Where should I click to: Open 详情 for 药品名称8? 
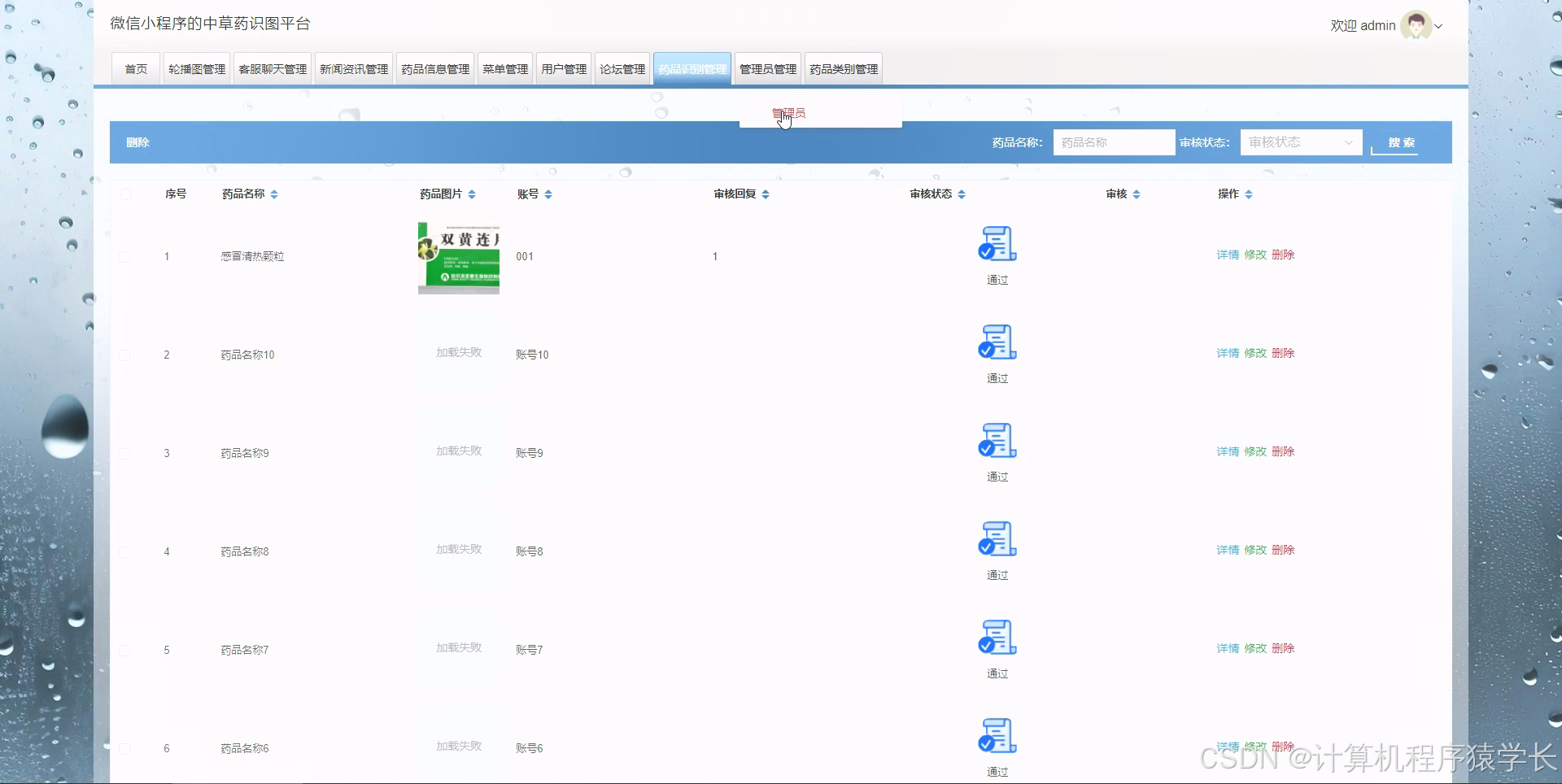pyautogui.click(x=1228, y=550)
